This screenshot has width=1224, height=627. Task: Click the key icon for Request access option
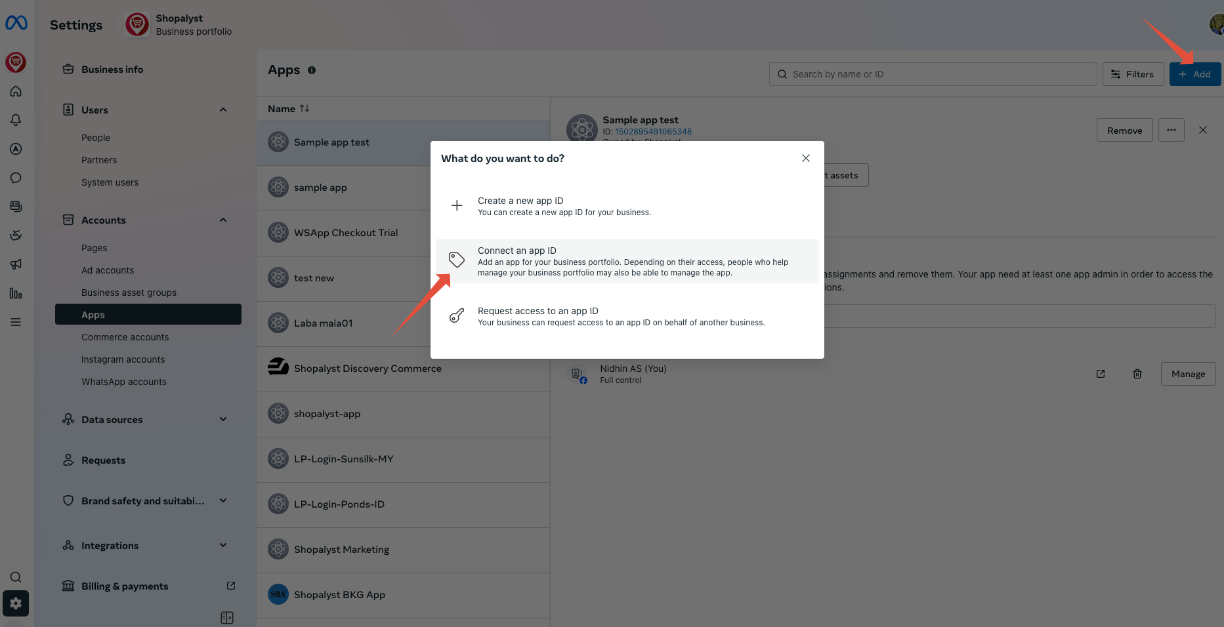pos(457,316)
